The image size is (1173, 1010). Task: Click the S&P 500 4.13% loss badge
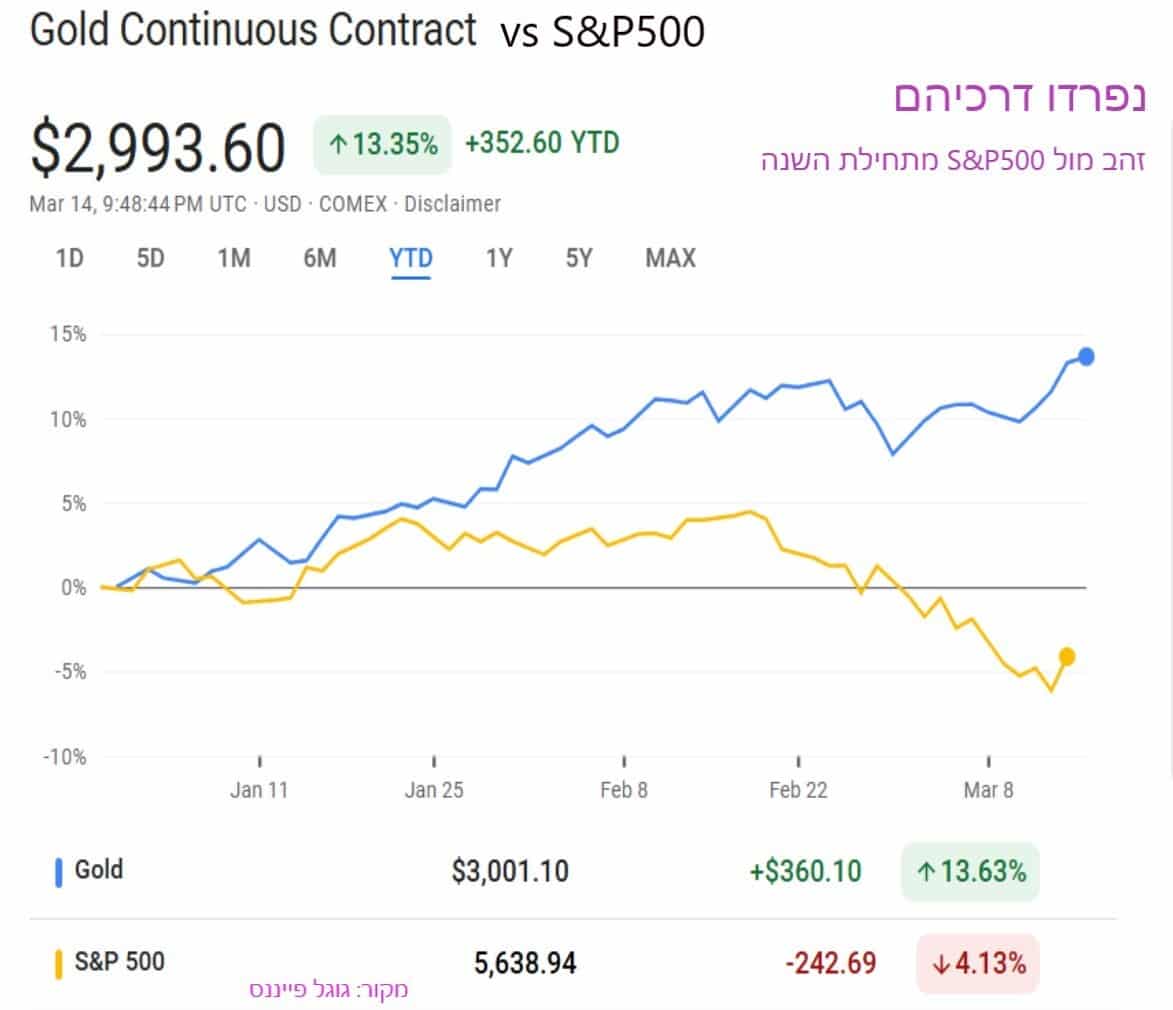(x=977, y=964)
